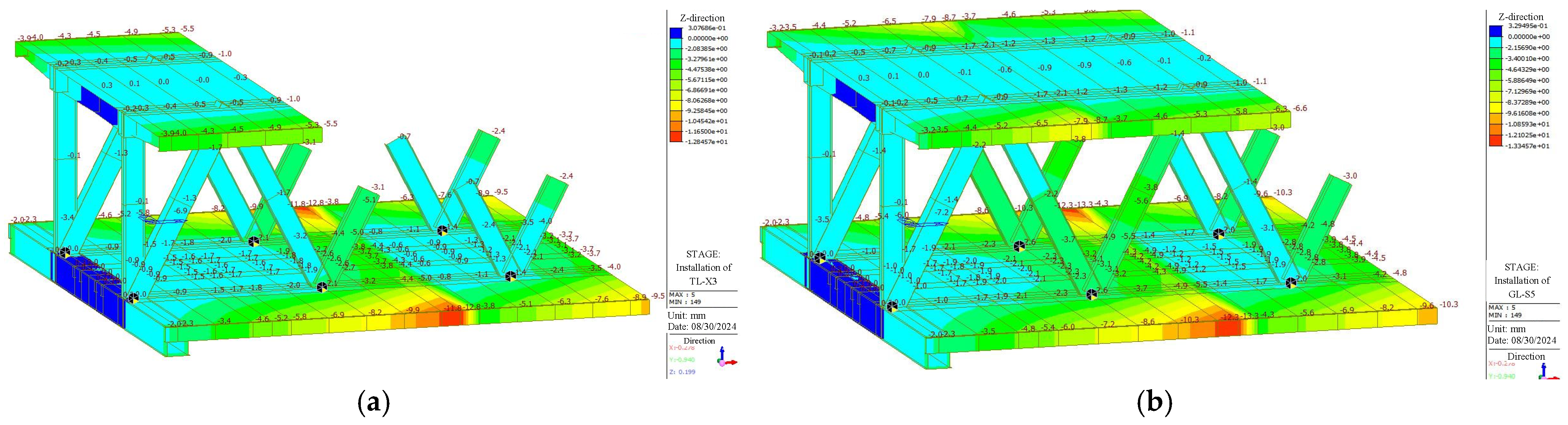Click the support node labeled 2.1 on the front edge of panel (a)
Image resolution: width=1568 pixels, height=425 pixels.
click(x=322, y=287)
